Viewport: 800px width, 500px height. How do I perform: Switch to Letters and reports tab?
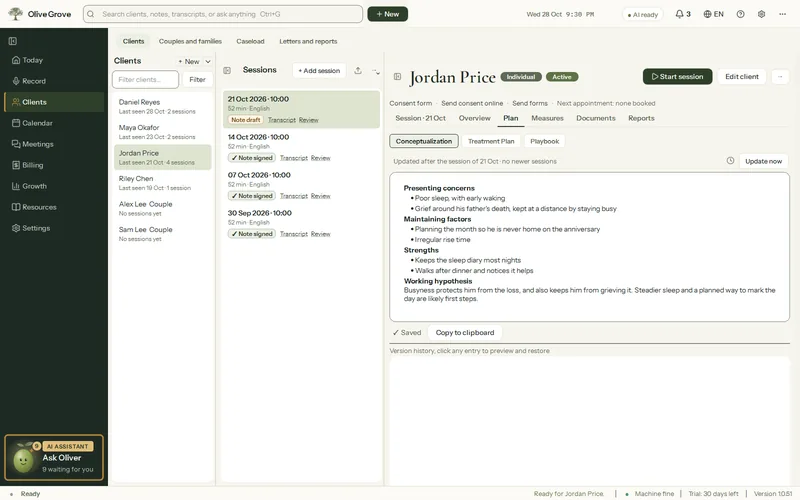click(x=308, y=41)
